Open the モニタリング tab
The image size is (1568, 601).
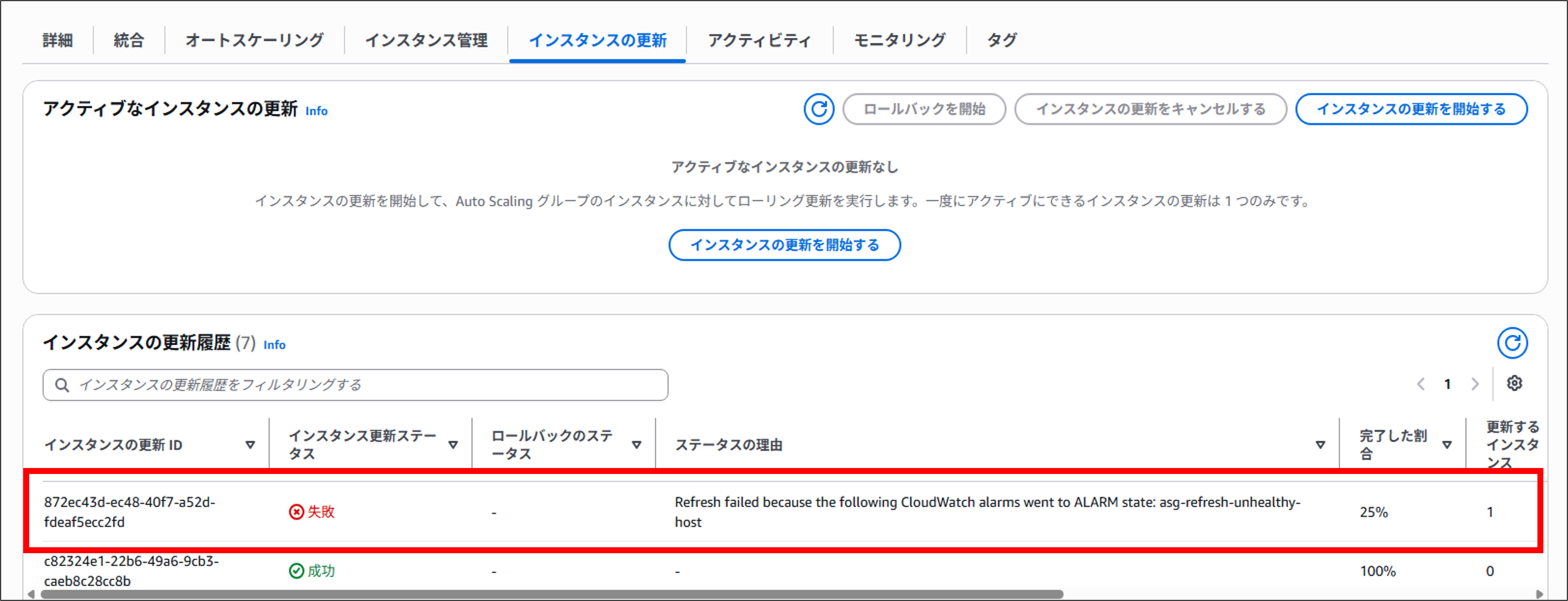(900, 40)
